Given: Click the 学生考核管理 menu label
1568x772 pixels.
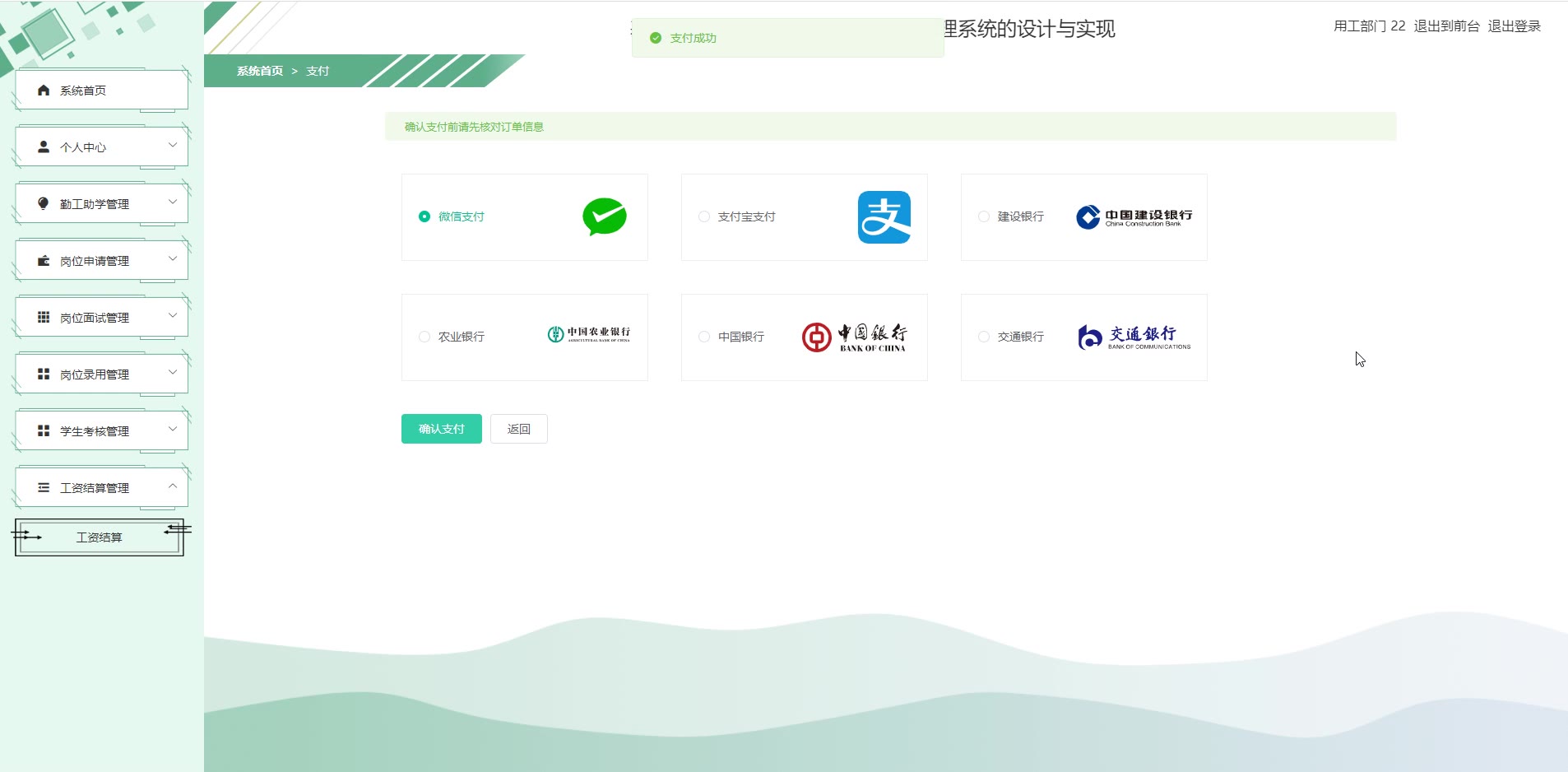Looking at the screenshot, I should [x=95, y=431].
